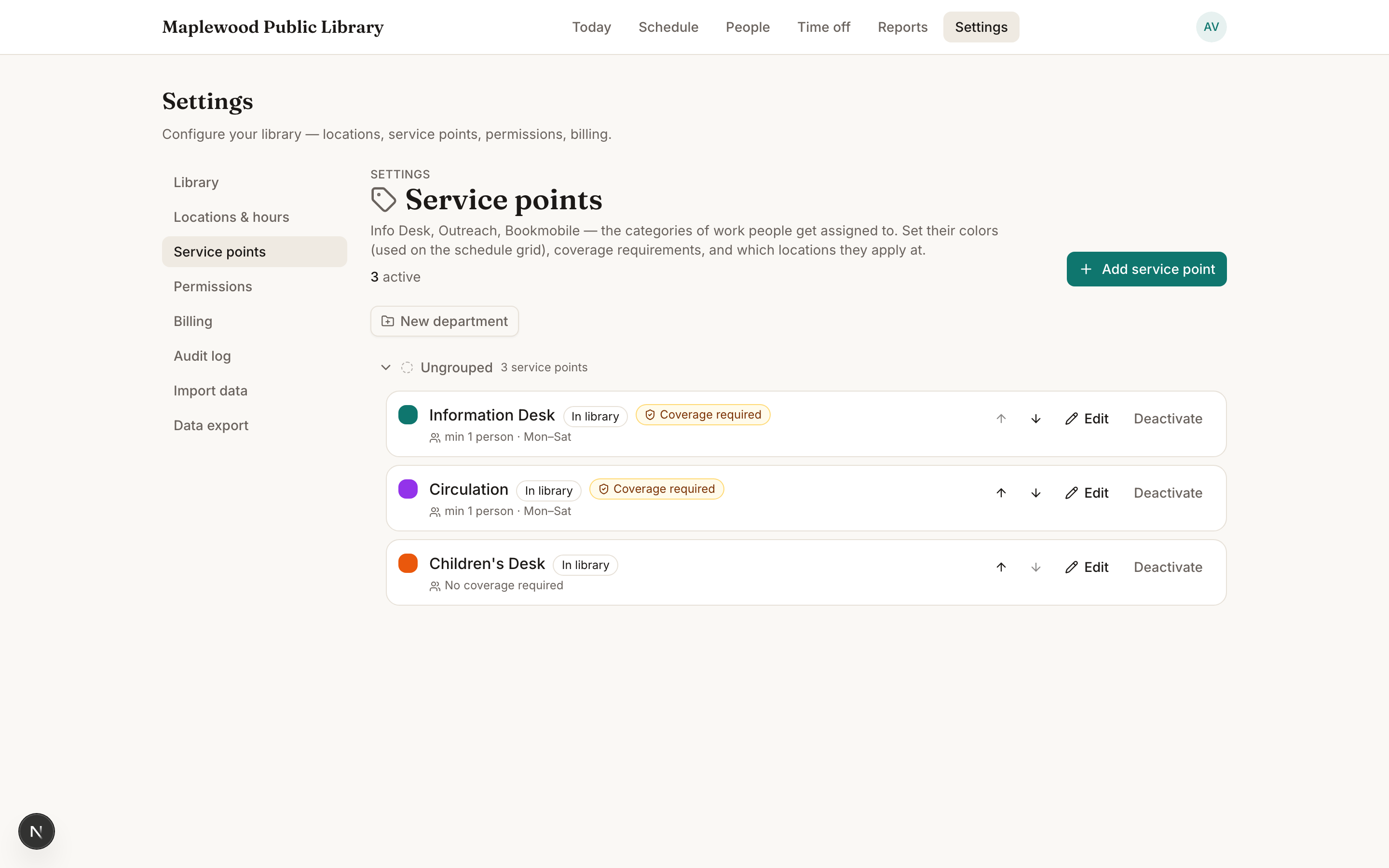Screen dimensions: 1389x868
Task: Click the Maplewood Public Library title
Action: coord(272,27)
